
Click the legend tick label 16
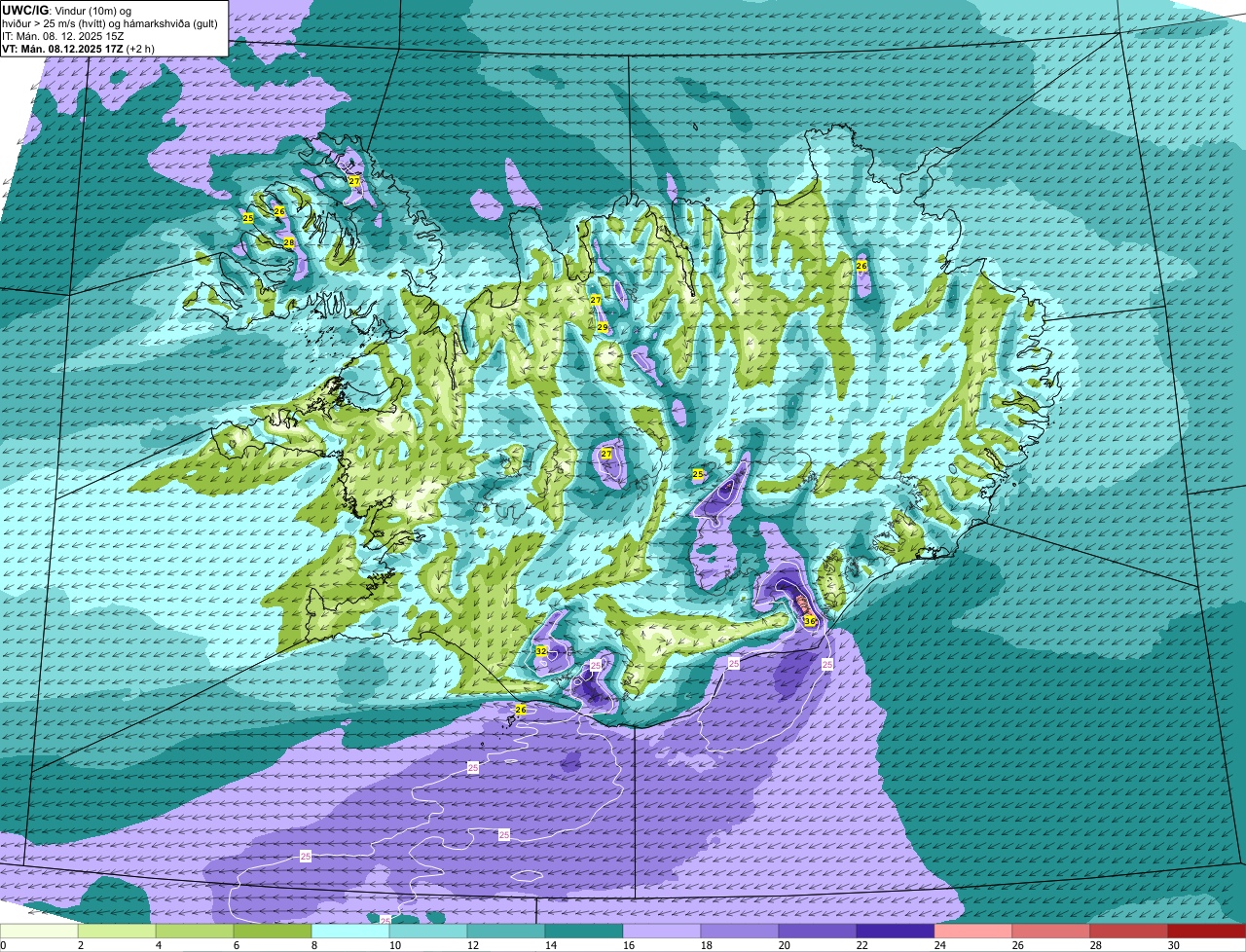coord(627,945)
